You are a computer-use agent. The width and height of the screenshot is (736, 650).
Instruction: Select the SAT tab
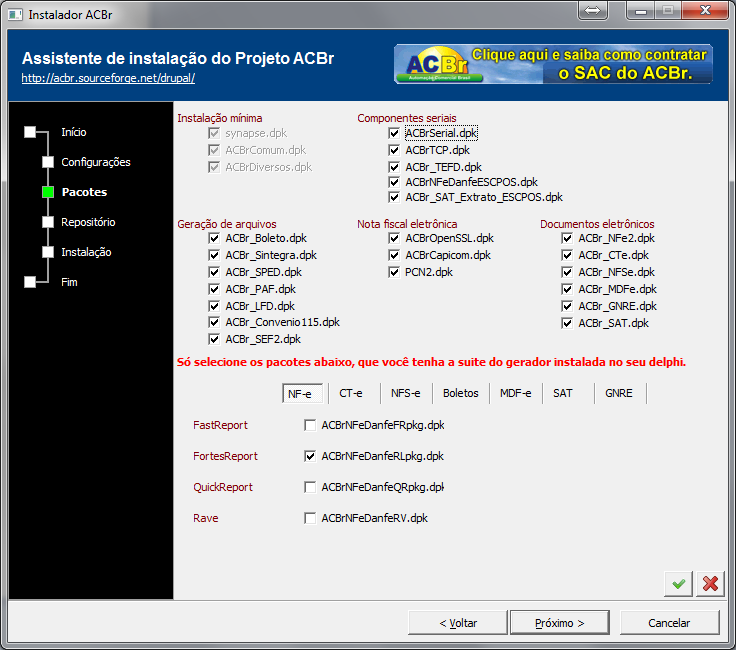coord(562,393)
